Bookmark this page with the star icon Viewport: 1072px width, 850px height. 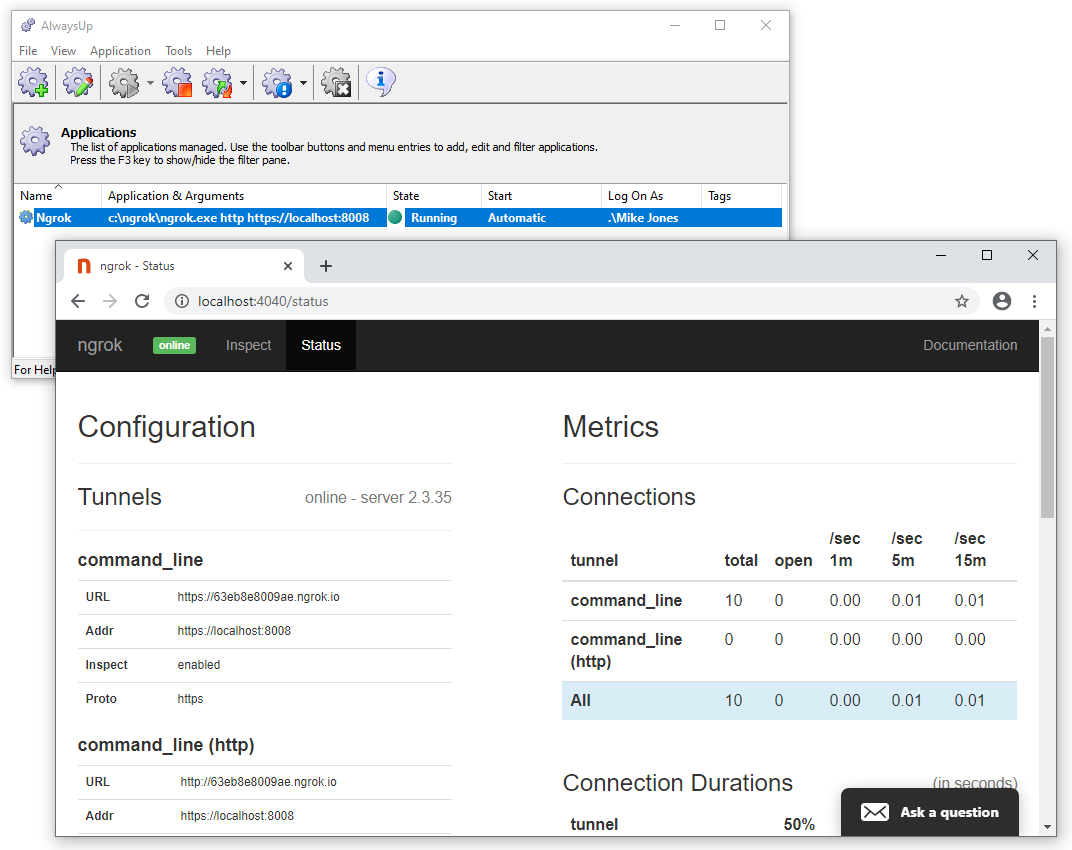click(x=962, y=301)
